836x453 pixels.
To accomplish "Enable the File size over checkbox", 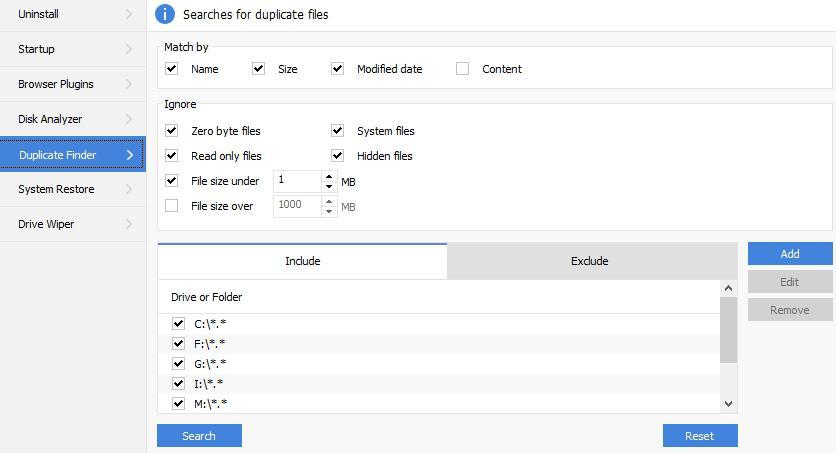I will (172, 206).
